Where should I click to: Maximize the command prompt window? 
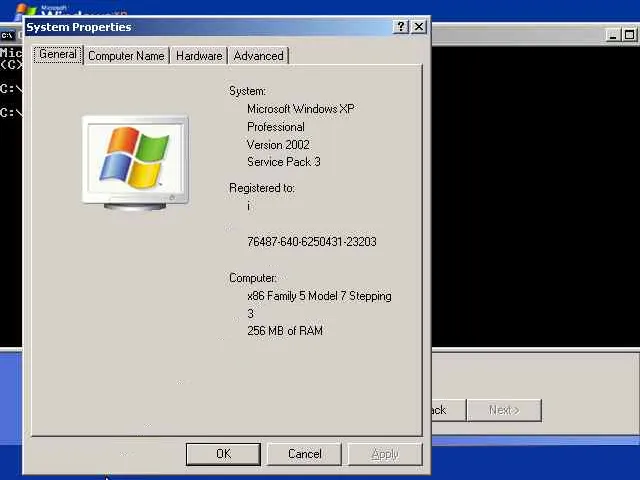(x=629, y=35)
